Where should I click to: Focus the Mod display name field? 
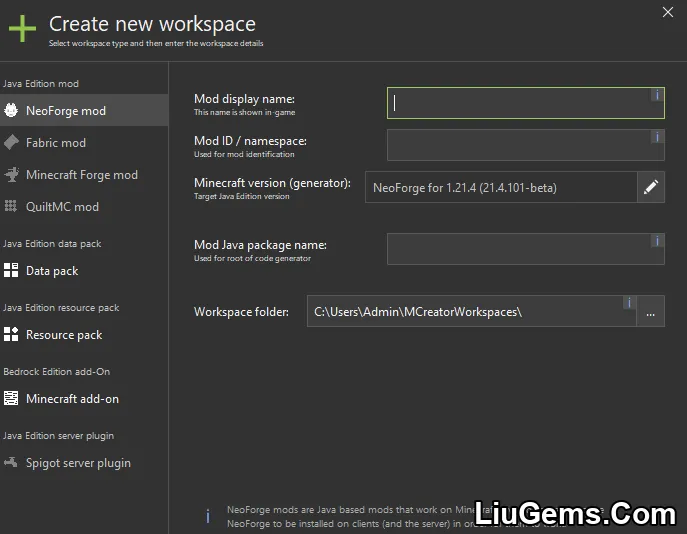point(525,103)
